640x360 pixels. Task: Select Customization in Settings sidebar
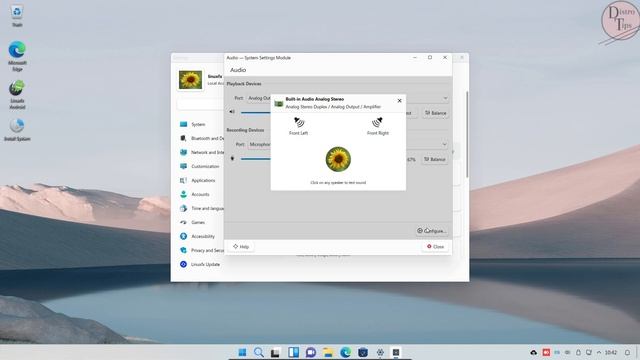(x=201, y=166)
